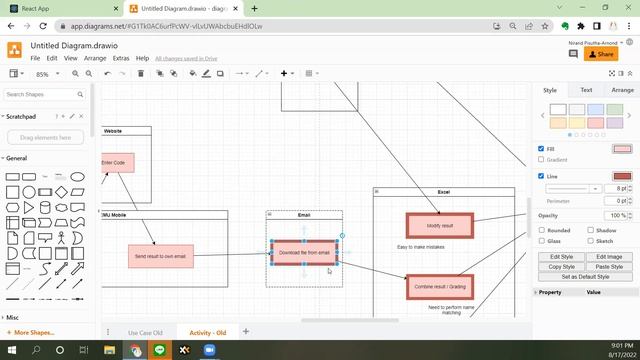The height and width of the screenshot is (360, 640).
Task: Select the Diamond shape in General
Action: 61,192
